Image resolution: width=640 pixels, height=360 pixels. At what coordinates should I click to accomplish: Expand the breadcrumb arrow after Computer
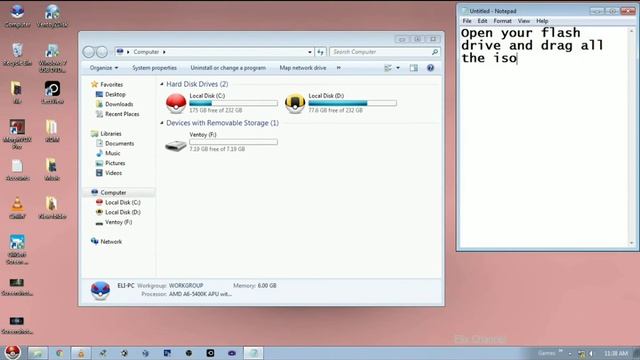coord(164,52)
